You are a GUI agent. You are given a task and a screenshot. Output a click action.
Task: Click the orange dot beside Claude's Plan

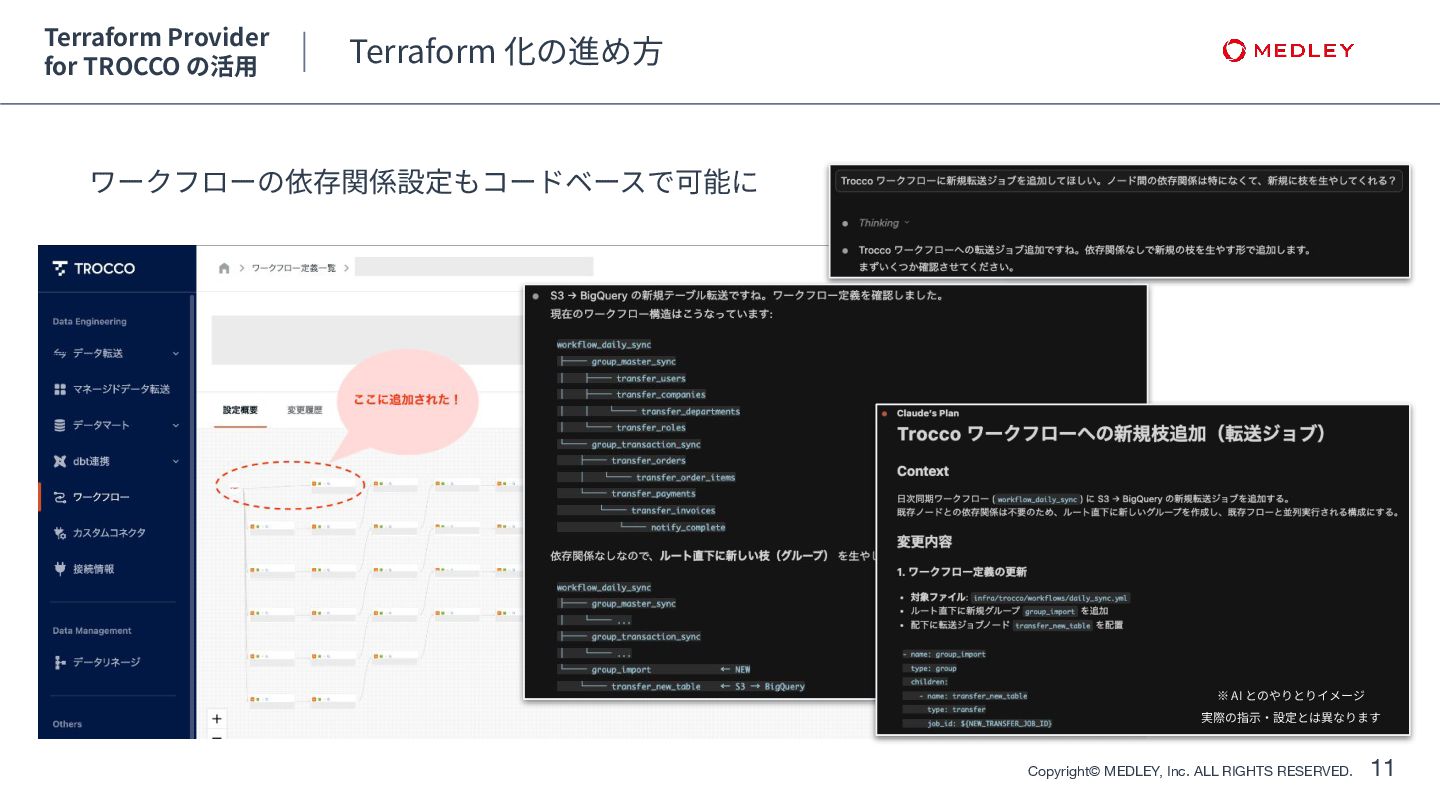pyautogui.click(x=884, y=413)
